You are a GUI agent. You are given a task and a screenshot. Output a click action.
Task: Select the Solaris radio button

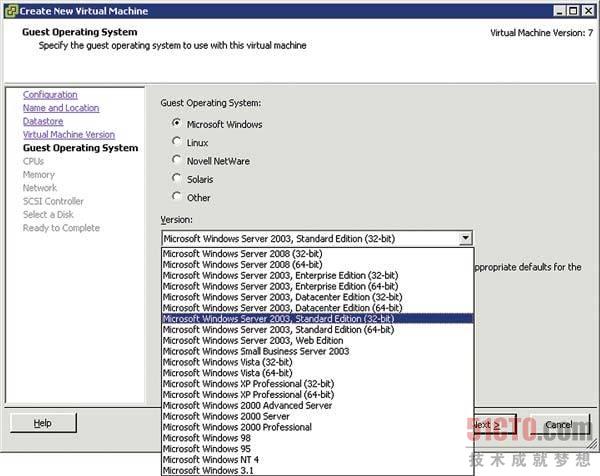click(x=176, y=178)
